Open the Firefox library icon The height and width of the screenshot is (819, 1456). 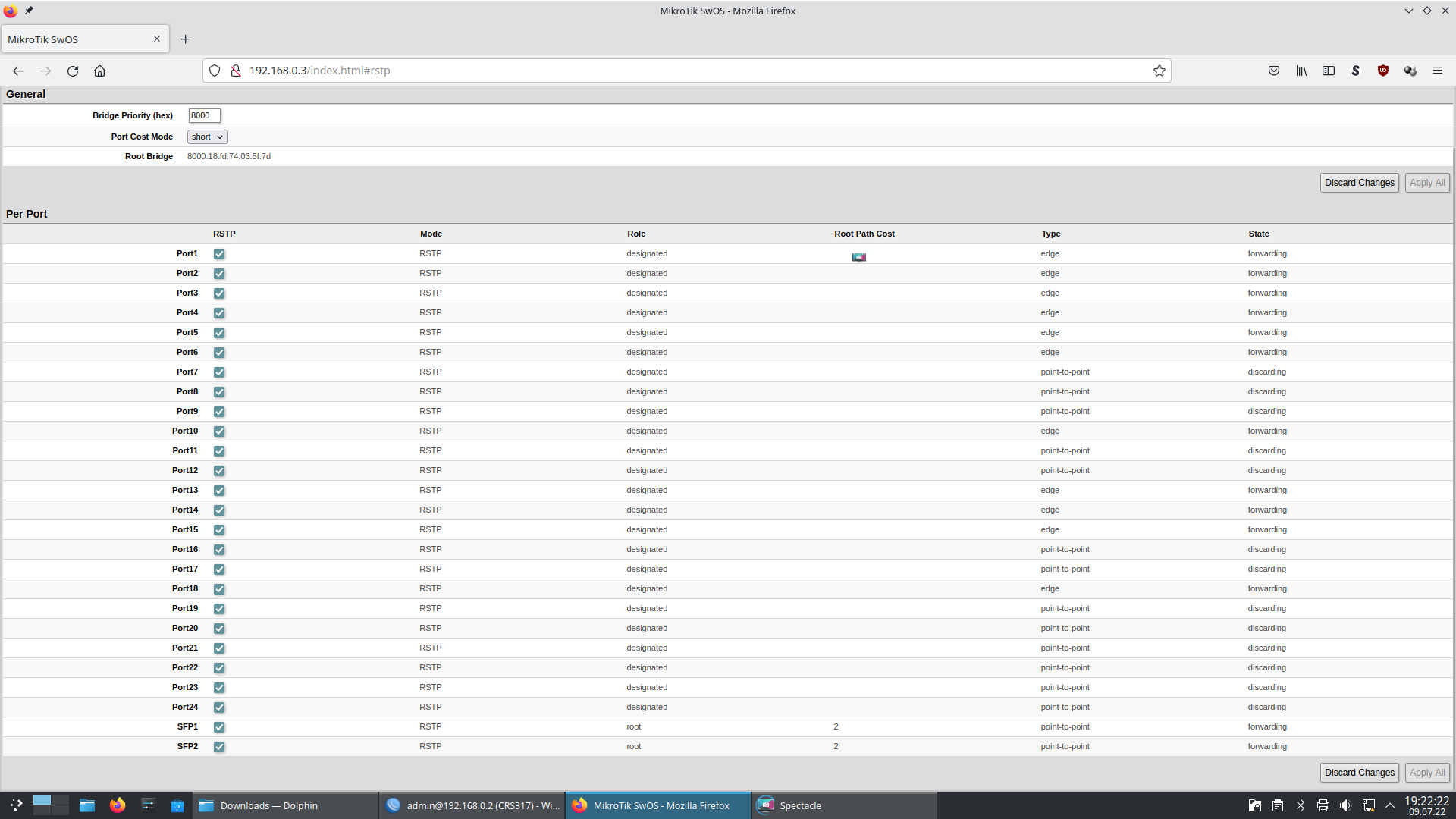[x=1301, y=71]
